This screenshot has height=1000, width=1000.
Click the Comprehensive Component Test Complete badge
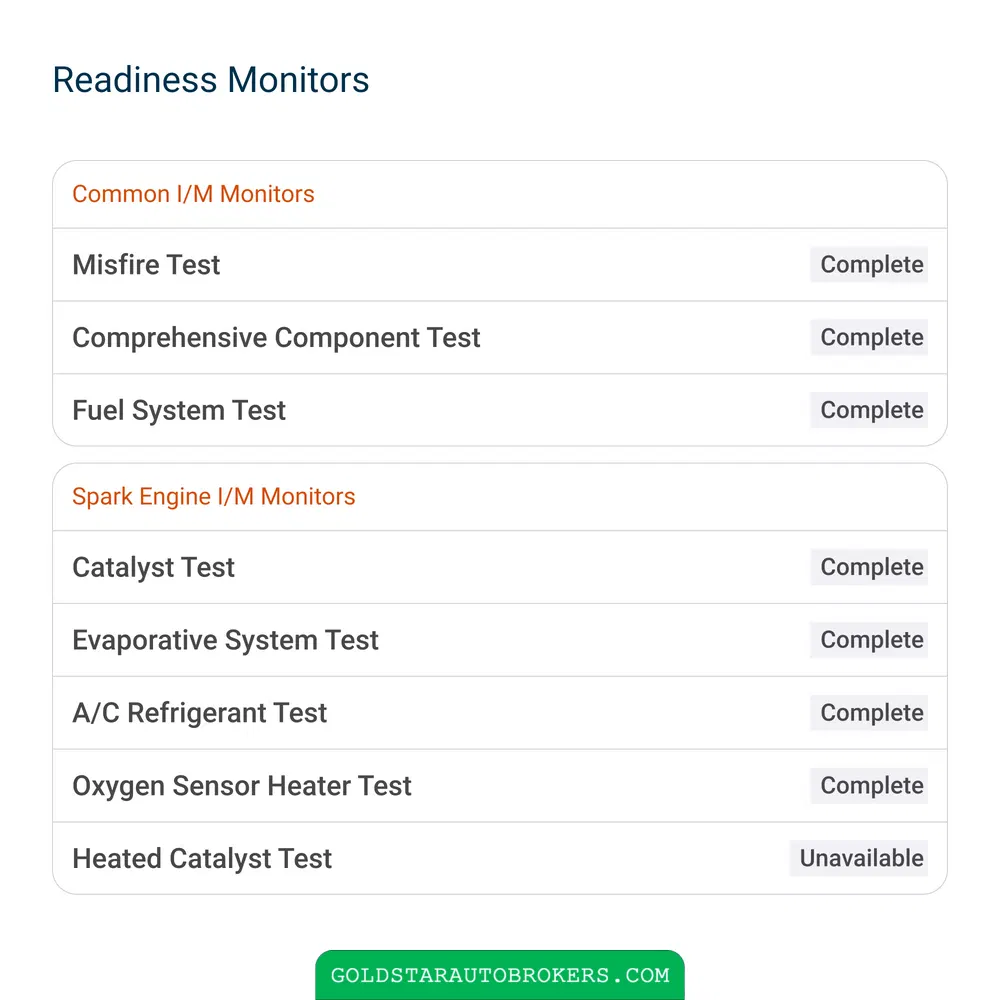click(x=869, y=337)
